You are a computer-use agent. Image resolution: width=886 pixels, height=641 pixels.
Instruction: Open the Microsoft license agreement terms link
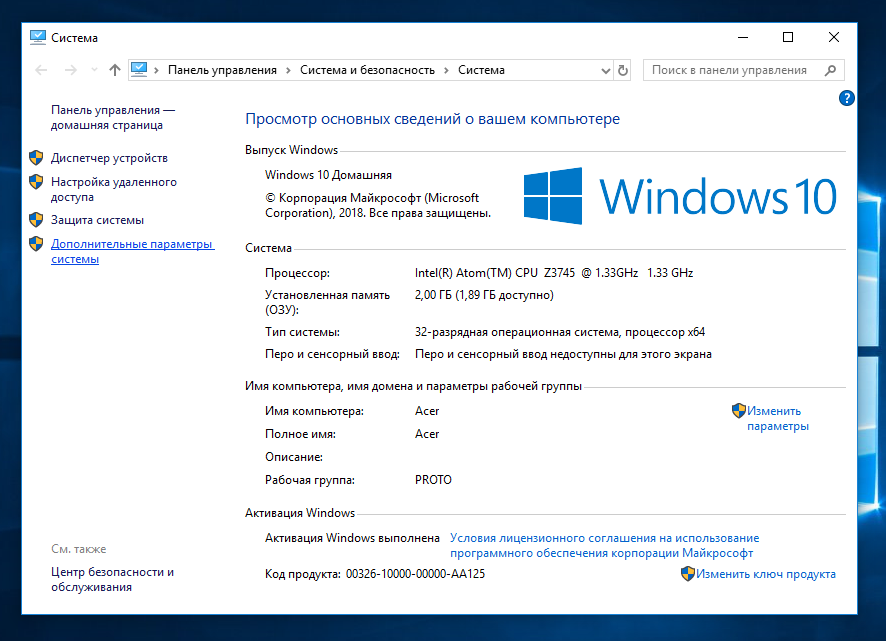point(605,545)
